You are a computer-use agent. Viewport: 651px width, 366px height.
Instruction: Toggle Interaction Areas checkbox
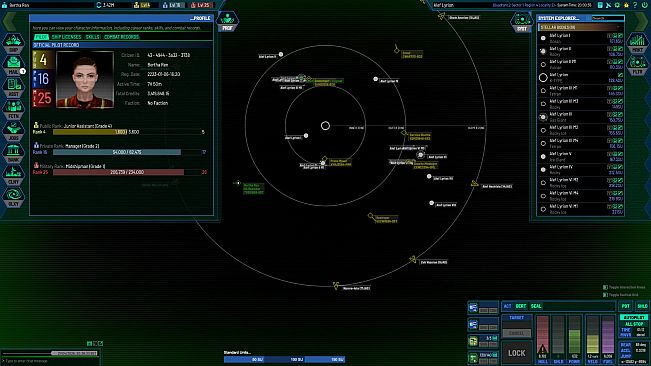[x=605, y=287]
